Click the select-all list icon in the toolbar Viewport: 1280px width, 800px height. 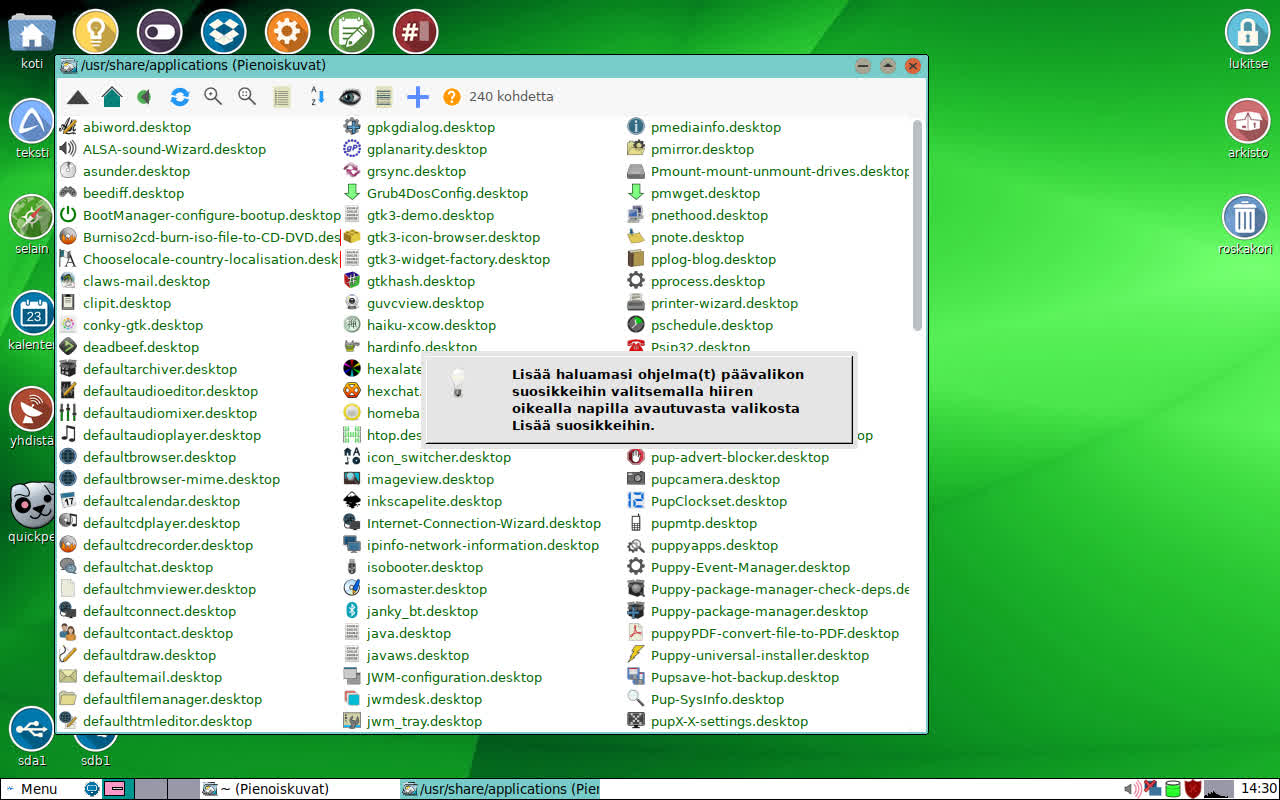[x=383, y=97]
